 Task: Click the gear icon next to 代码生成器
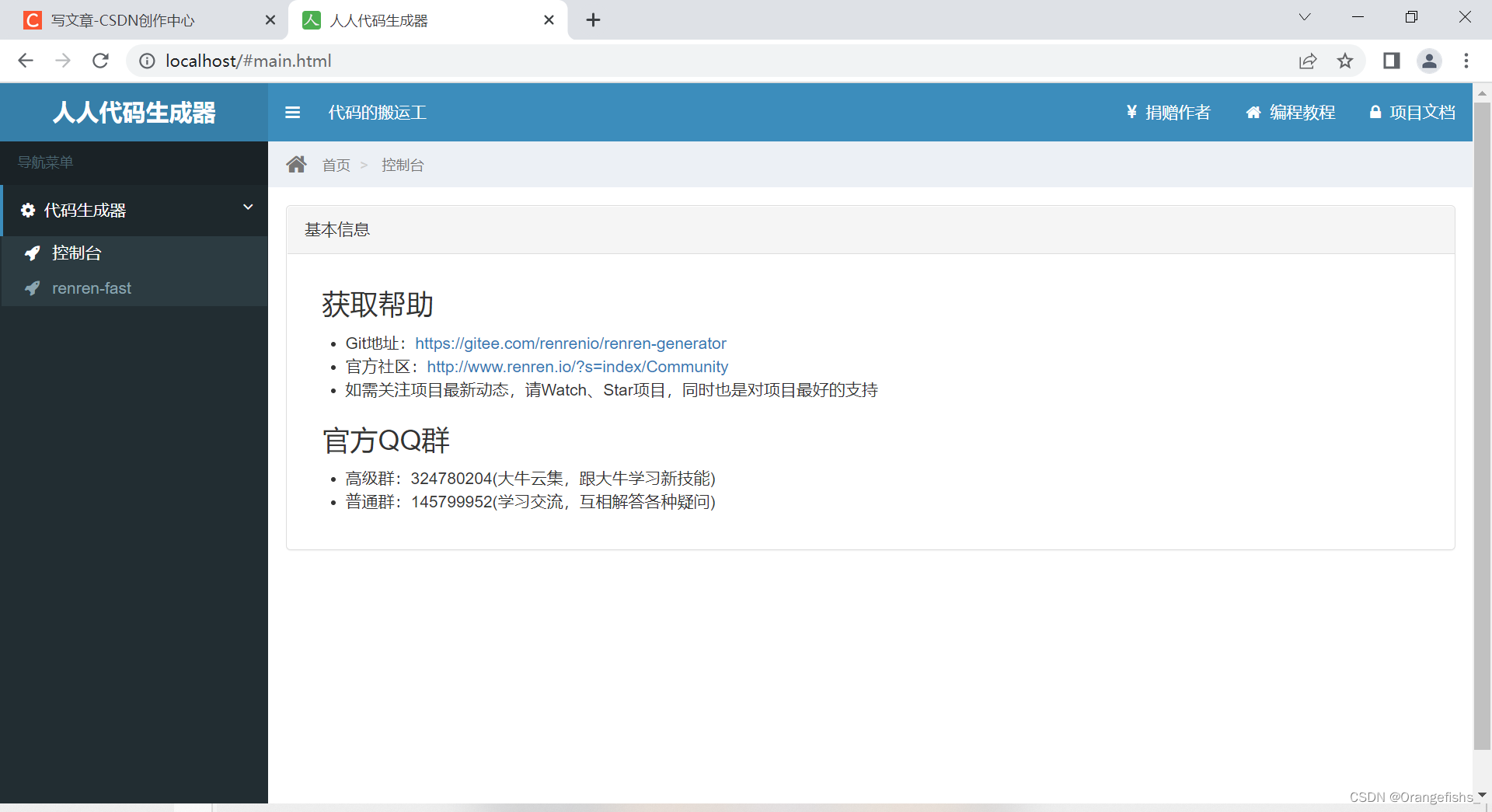tap(27, 211)
